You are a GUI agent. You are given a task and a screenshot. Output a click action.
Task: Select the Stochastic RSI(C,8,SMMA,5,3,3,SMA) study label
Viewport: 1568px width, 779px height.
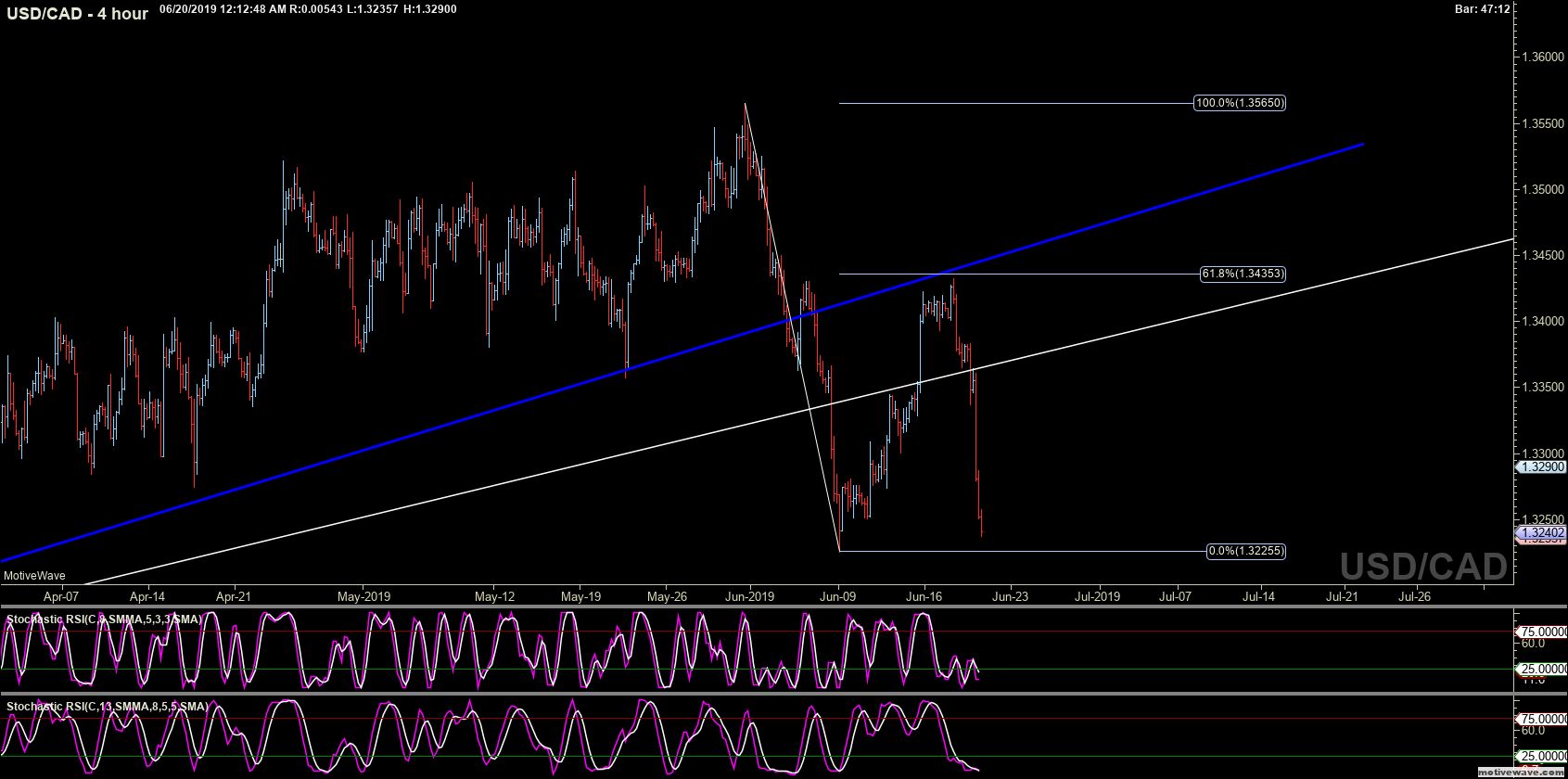pos(104,619)
